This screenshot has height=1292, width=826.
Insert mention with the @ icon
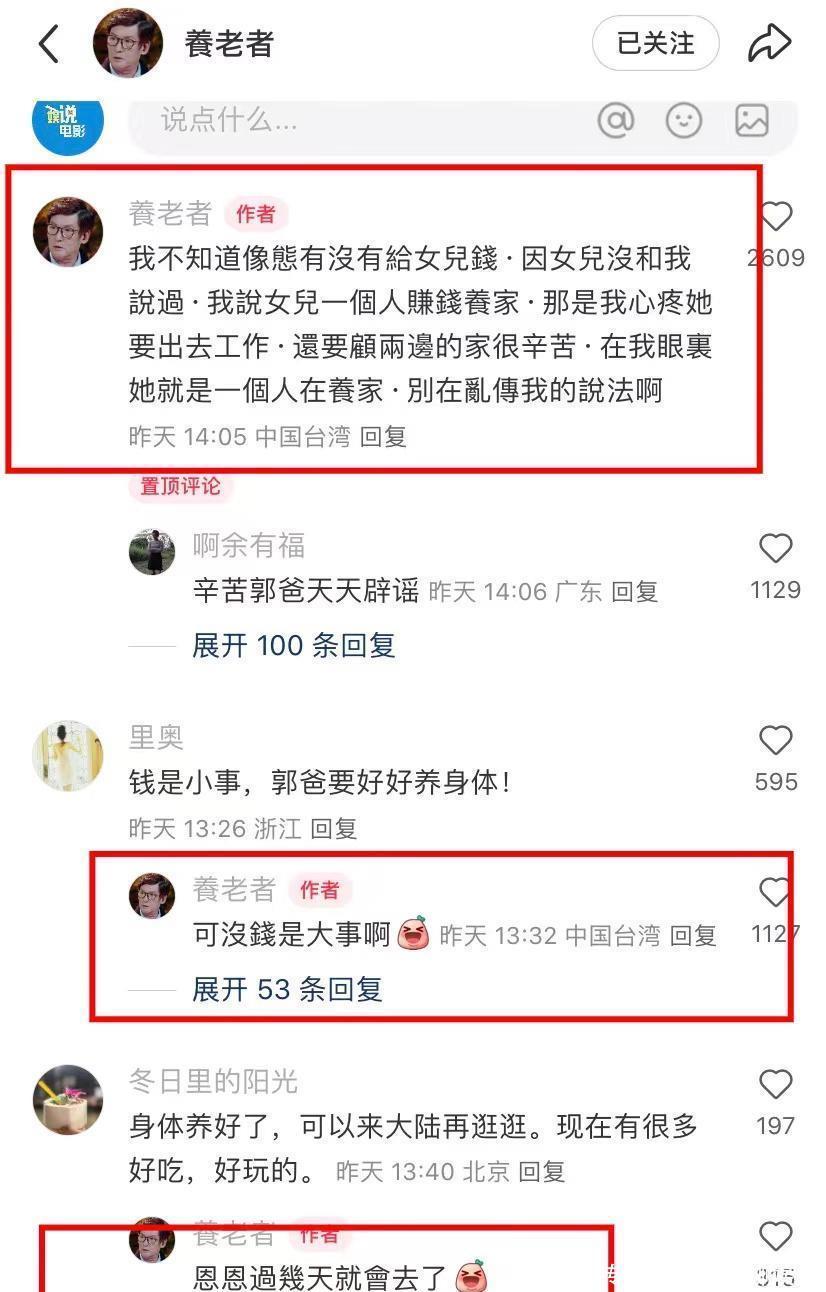pos(616,121)
